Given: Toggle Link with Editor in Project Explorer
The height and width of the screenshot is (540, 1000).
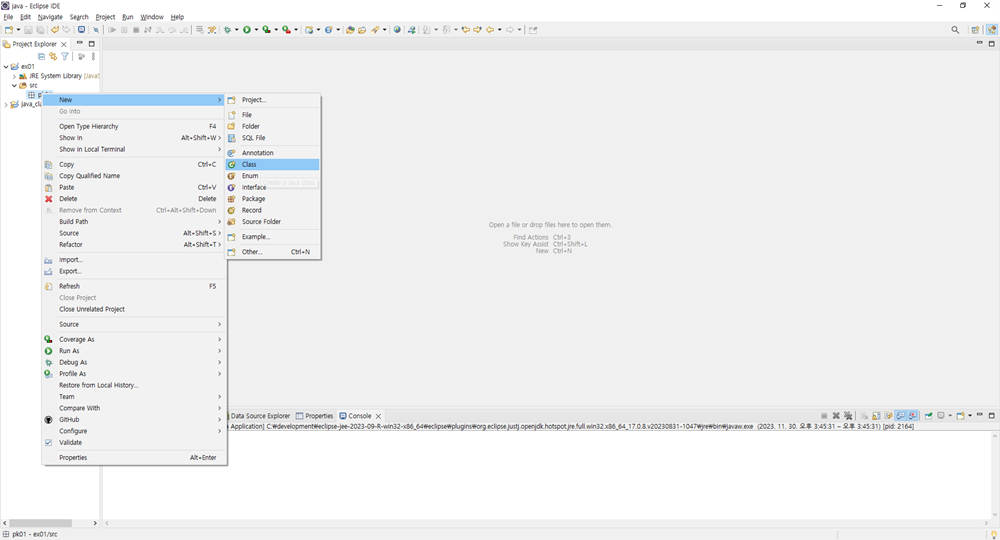Looking at the screenshot, I should (x=53, y=57).
